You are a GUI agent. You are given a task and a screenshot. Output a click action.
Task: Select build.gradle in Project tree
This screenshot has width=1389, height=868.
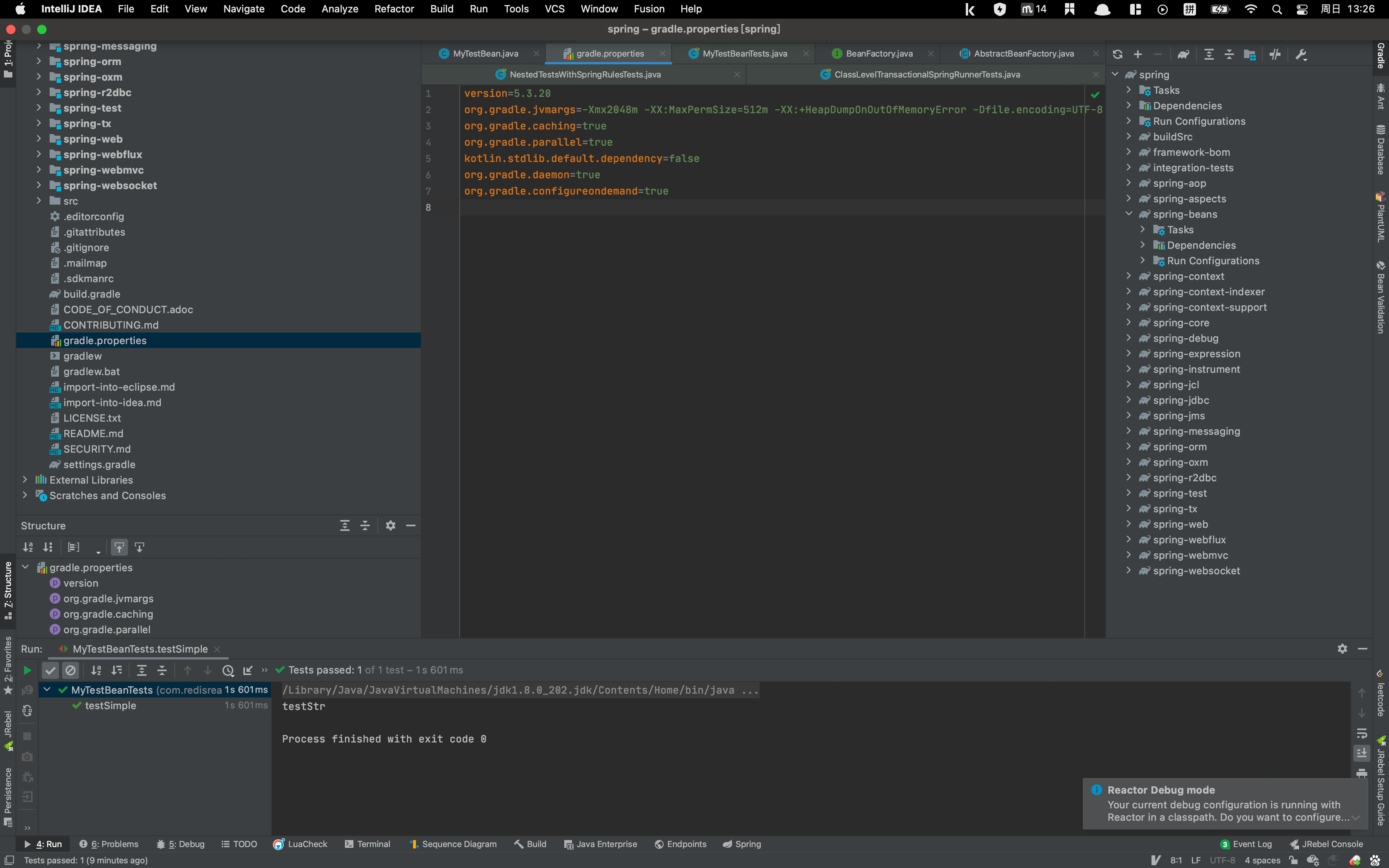click(92, 294)
